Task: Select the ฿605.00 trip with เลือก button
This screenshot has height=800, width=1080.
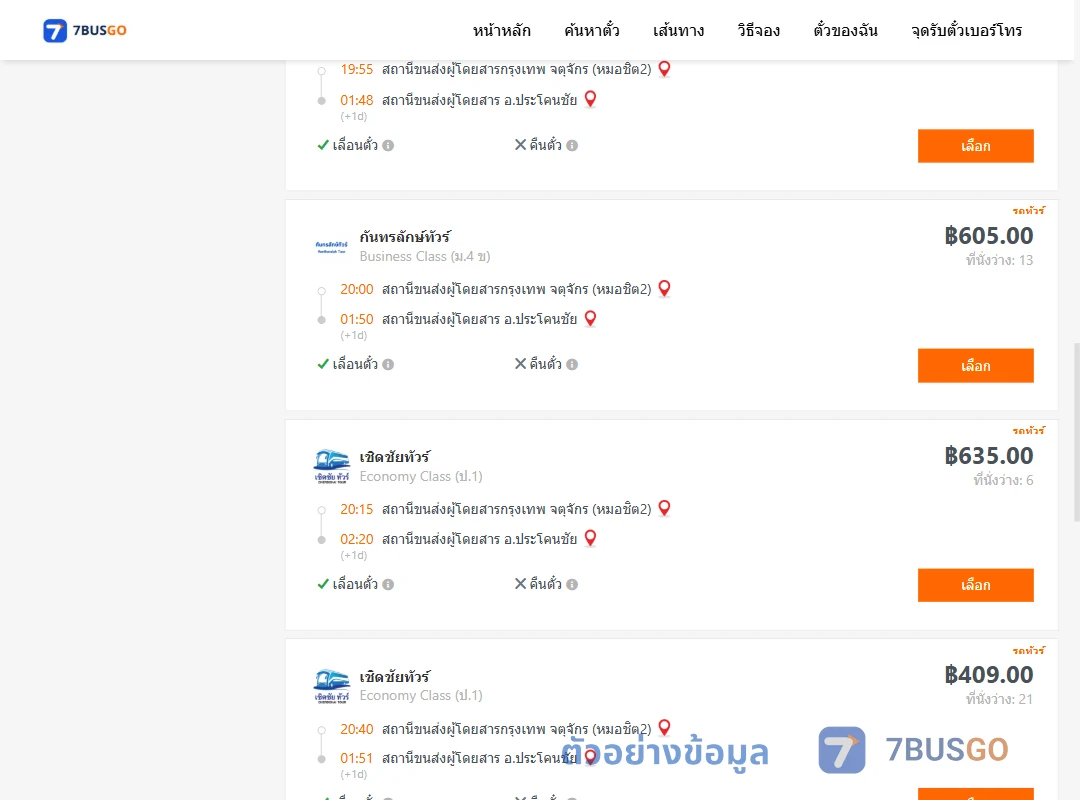Action: click(975, 366)
